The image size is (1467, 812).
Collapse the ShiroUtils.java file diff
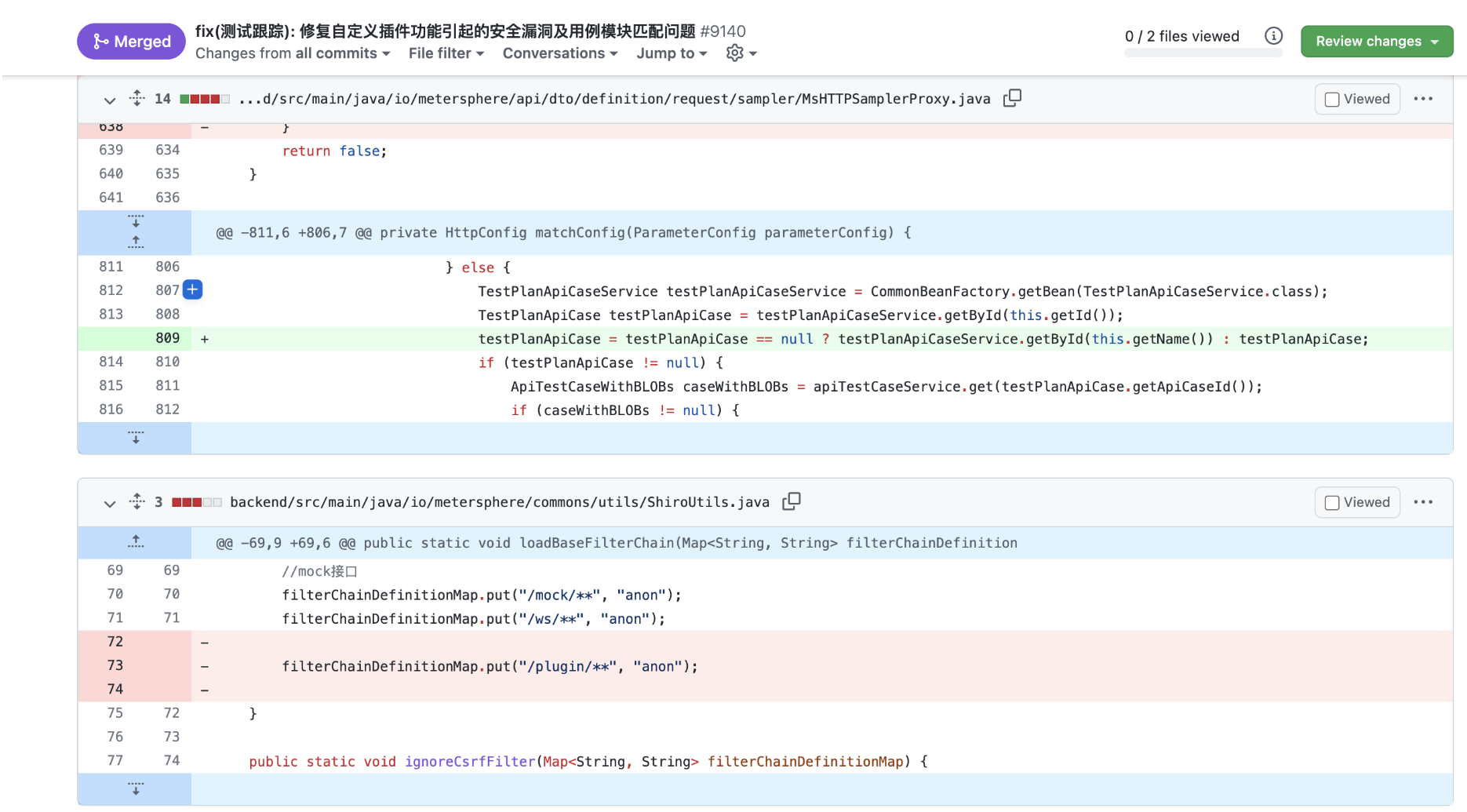(x=110, y=503)
